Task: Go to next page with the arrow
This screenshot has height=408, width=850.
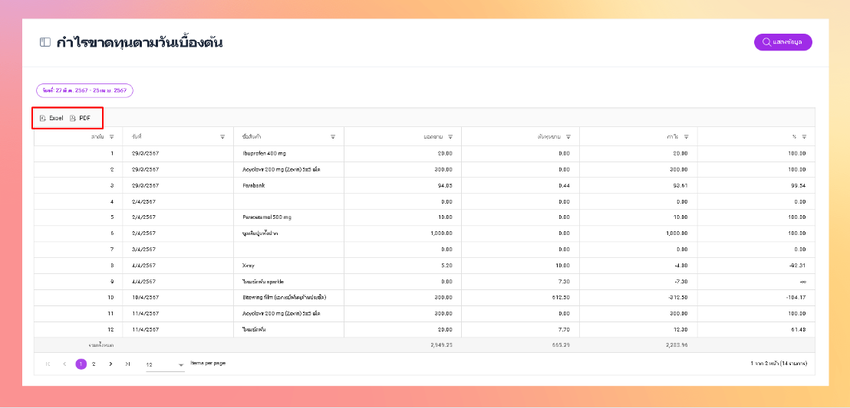Action: pos(111,364)
